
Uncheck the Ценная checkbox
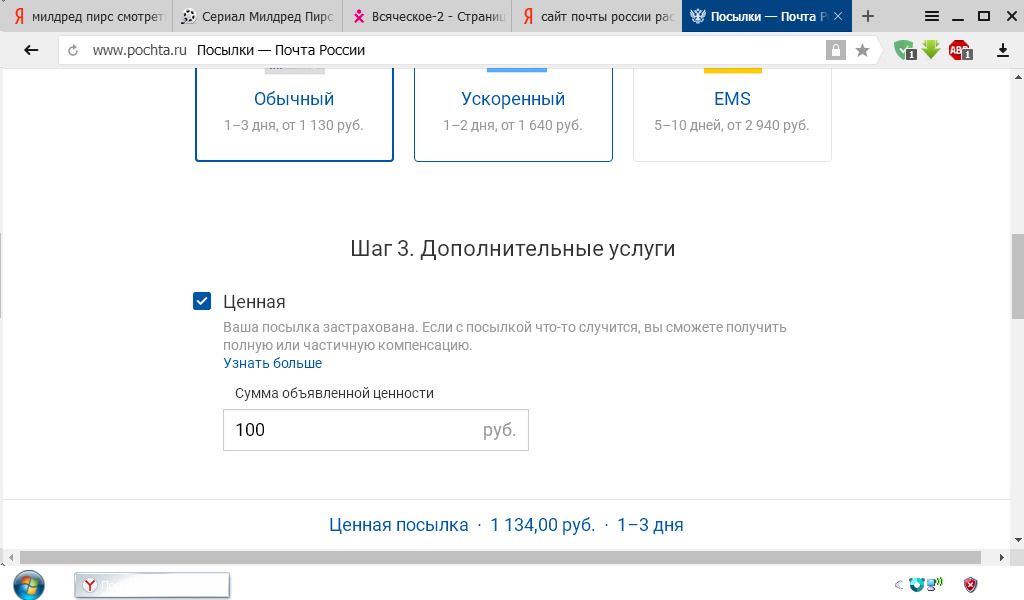202,301
